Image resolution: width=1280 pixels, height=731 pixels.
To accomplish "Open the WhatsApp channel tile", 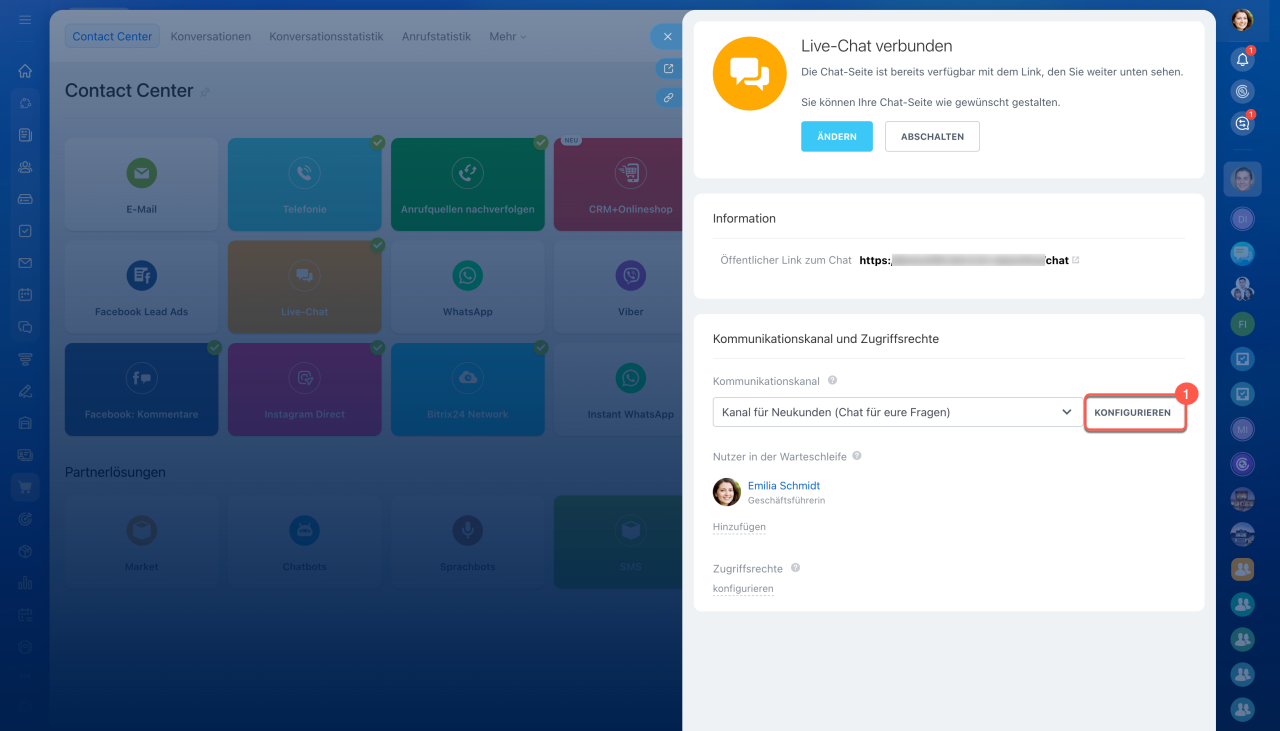I will pos(467,287).
